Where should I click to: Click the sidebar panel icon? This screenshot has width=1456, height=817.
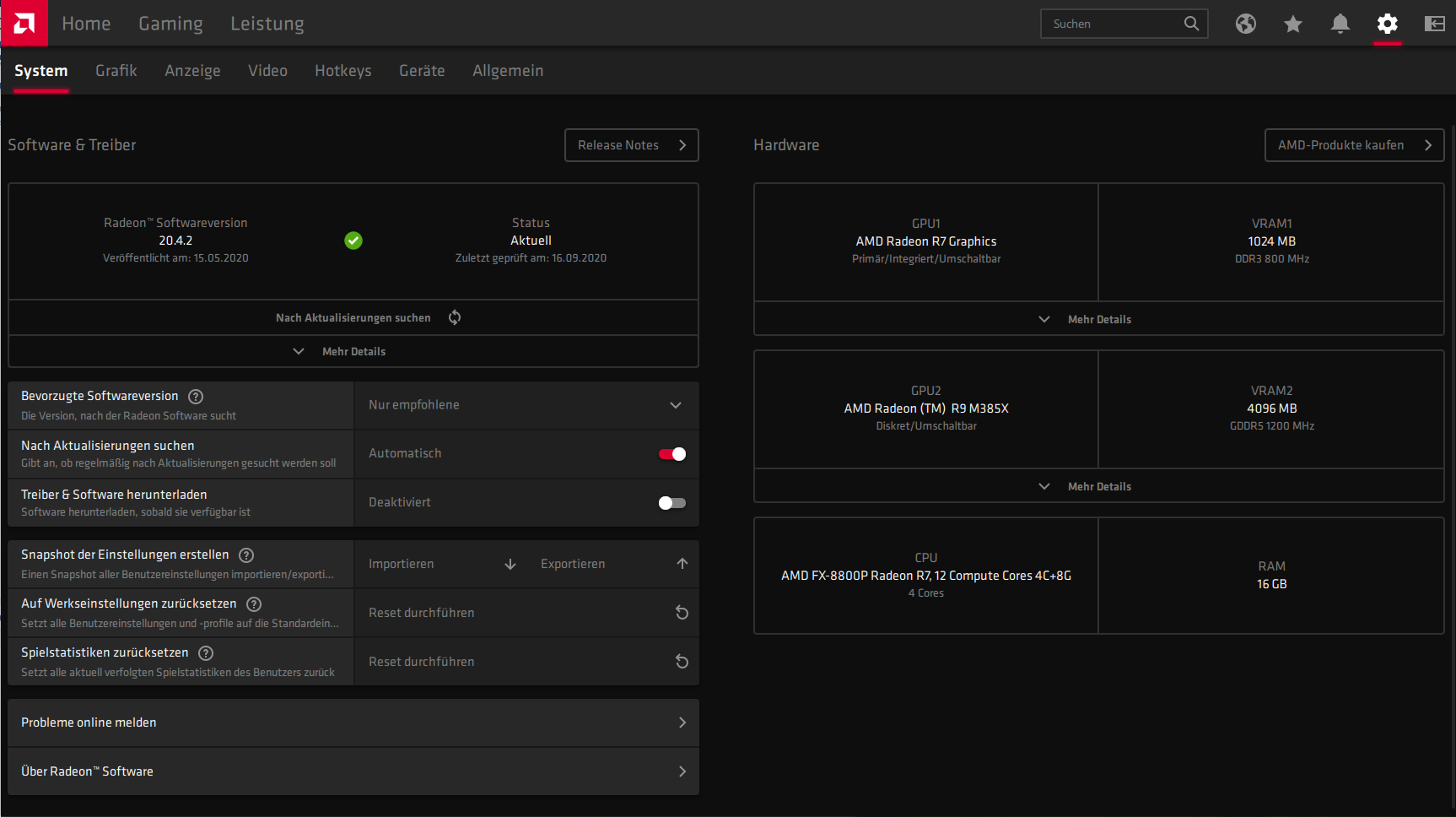[x=1435, y=24]
